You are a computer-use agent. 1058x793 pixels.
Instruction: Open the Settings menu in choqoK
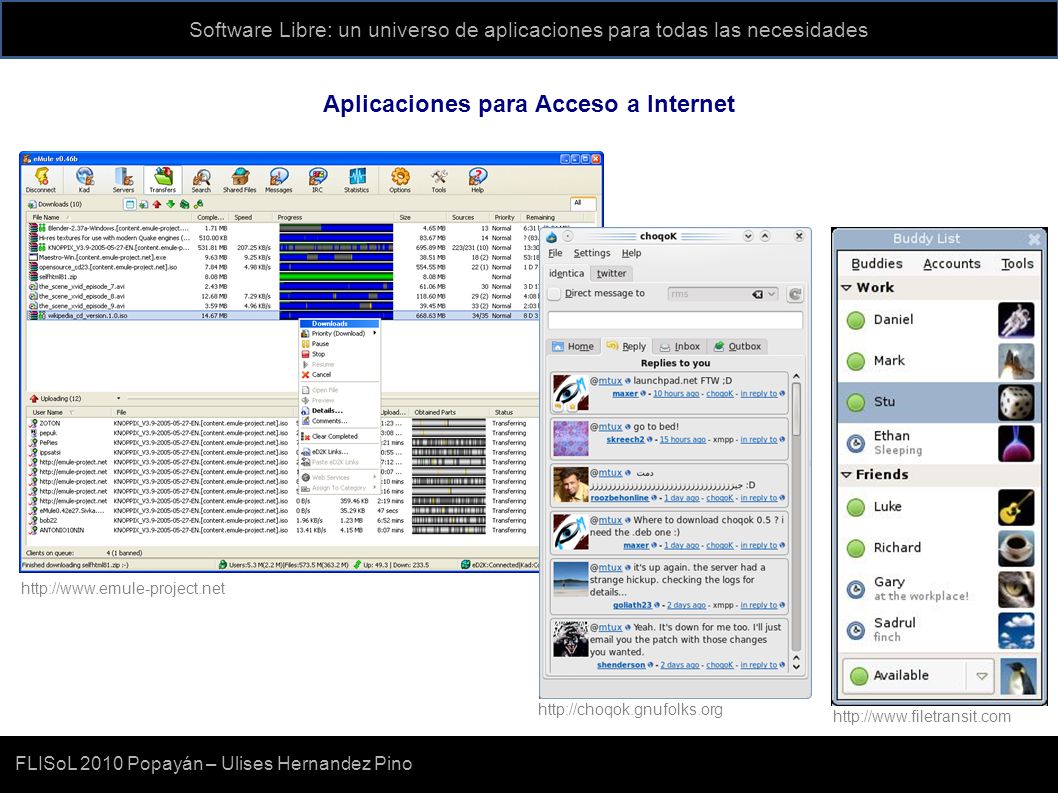(x=592, y=253)
